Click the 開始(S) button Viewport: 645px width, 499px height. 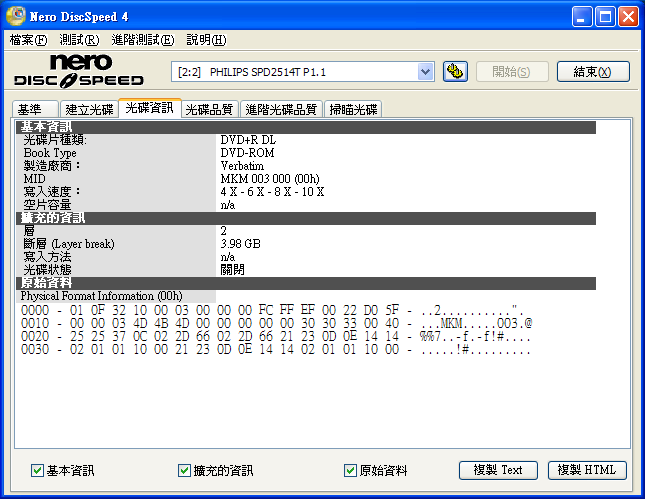512,72
